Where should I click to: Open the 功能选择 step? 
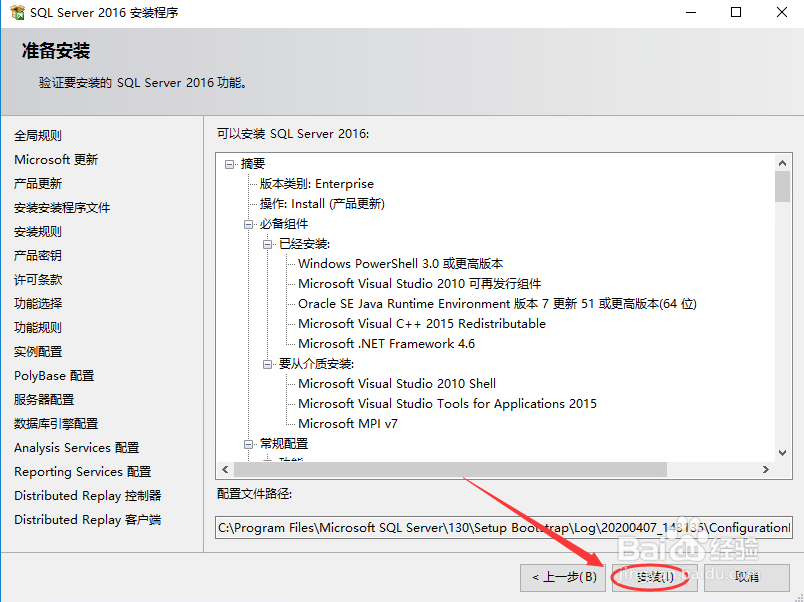coord(38,304)
